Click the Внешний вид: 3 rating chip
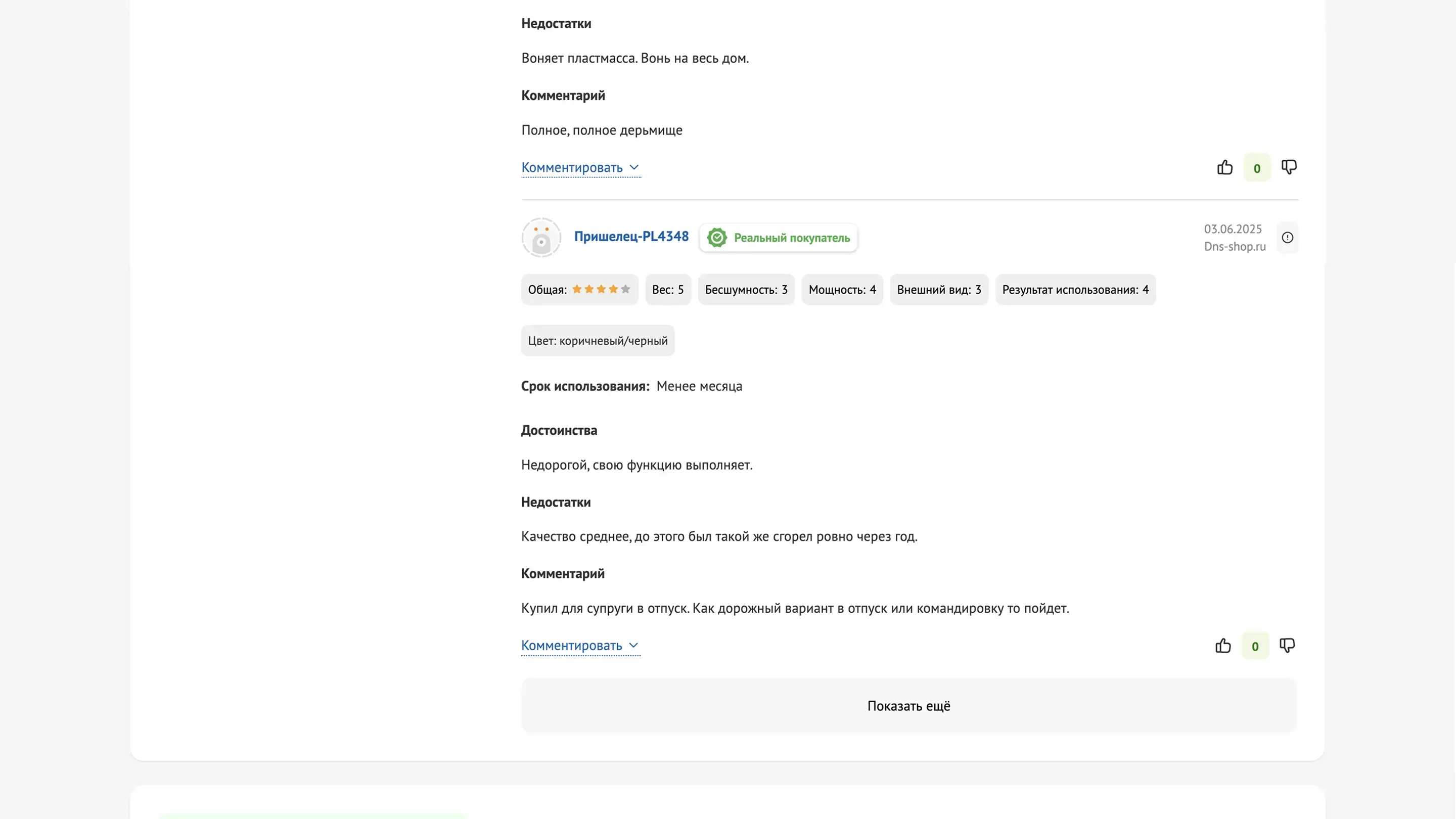The width and height of the screenshot is (1456, 819). click(x=938, y=289)
